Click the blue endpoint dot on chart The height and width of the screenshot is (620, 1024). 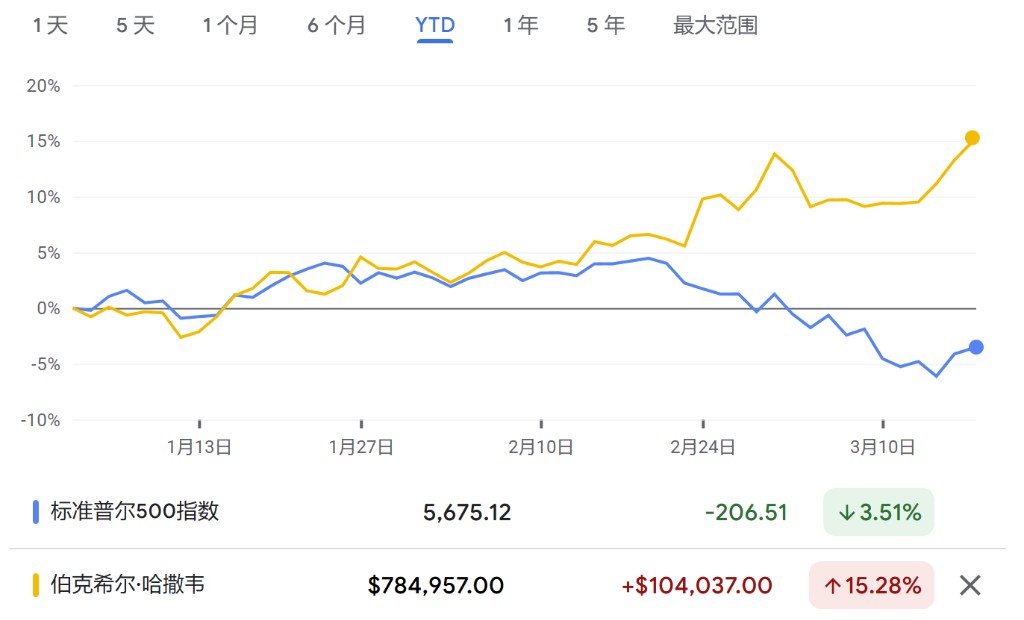point(976,348)
